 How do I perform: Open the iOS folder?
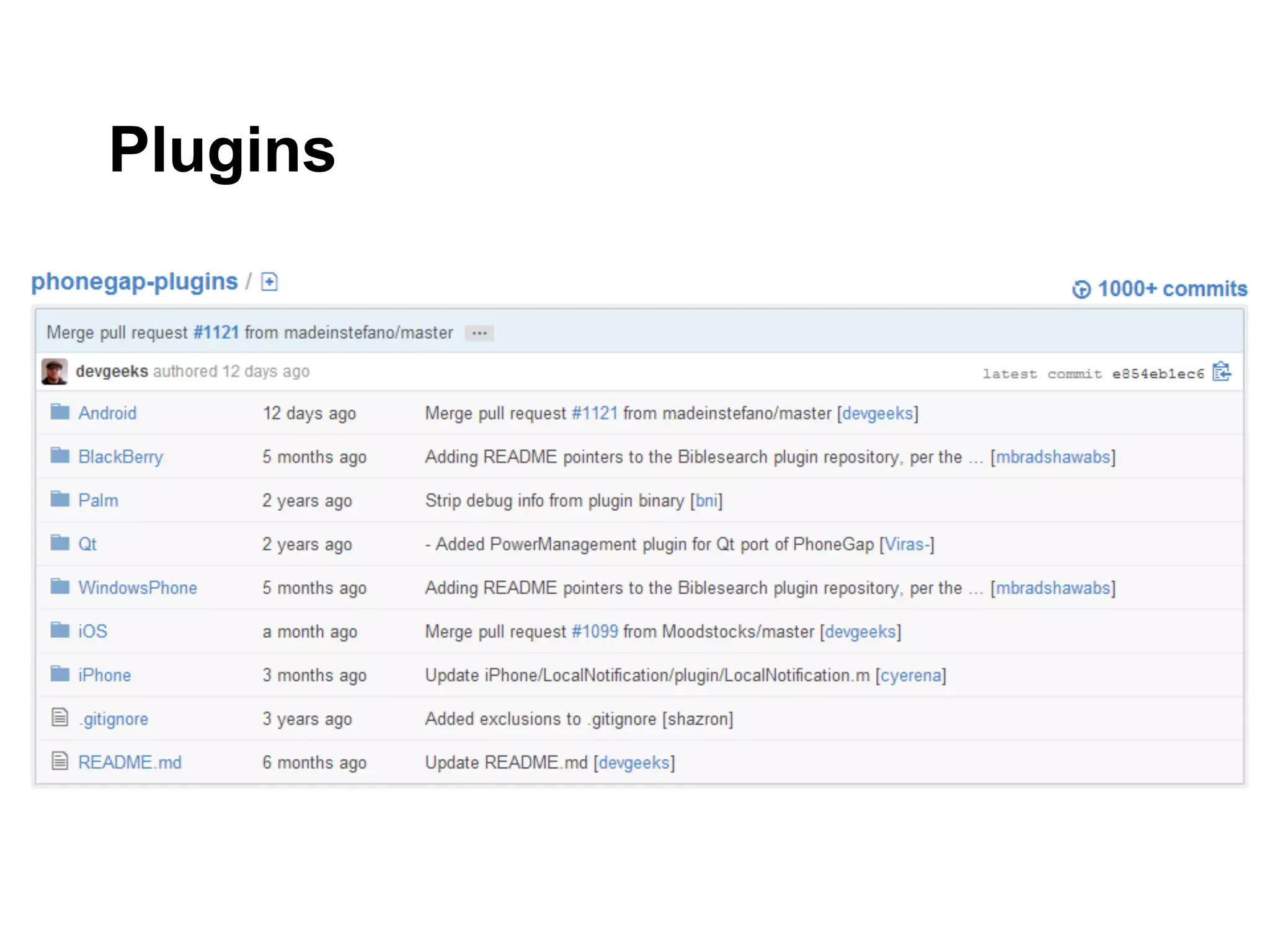(x=92, y=631)
